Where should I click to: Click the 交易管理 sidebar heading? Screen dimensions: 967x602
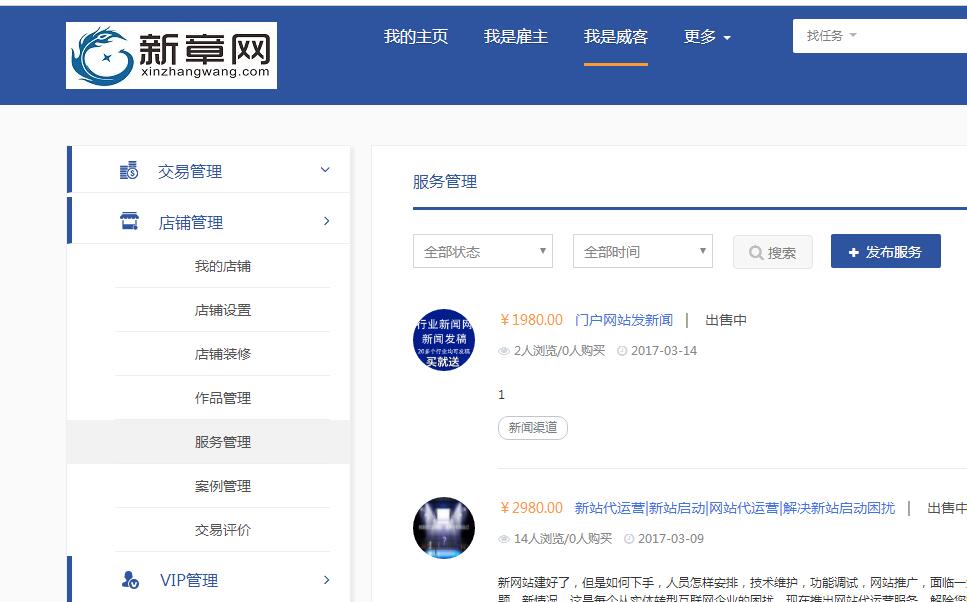190,171
